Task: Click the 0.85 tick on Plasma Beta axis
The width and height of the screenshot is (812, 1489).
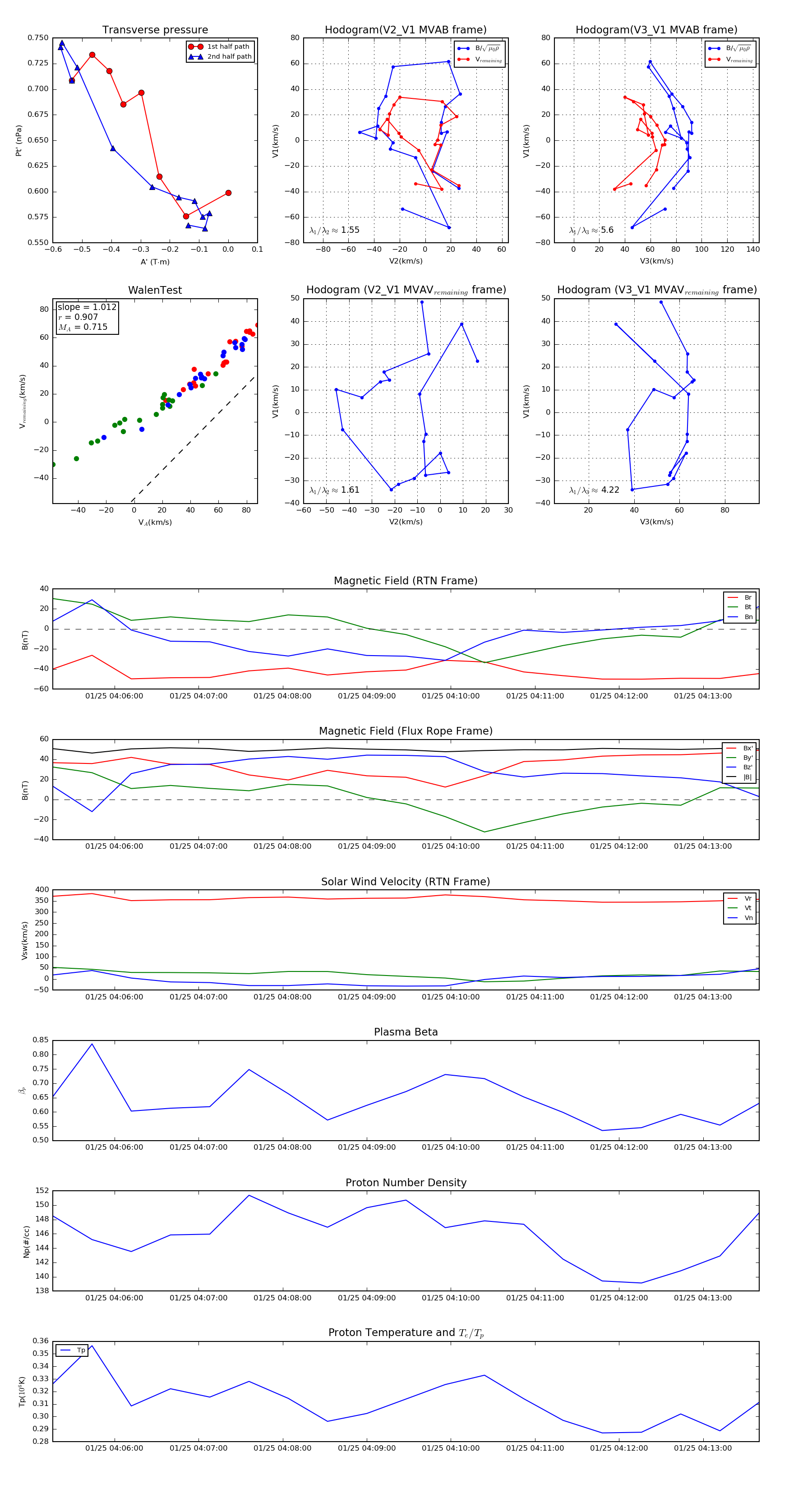Action: click(x=41, y=1040)
